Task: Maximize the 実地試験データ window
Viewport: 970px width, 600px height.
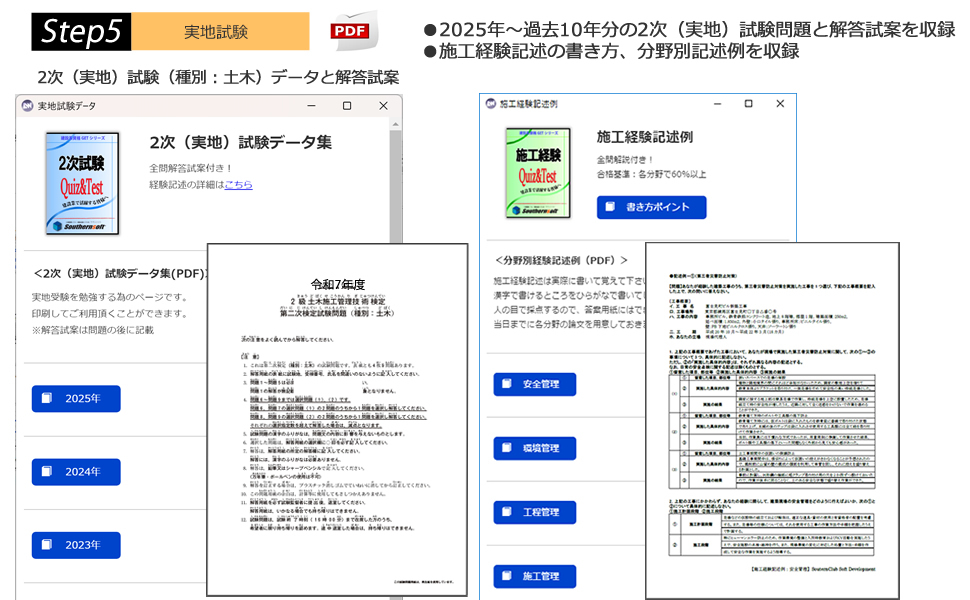Action: [347, 106]
